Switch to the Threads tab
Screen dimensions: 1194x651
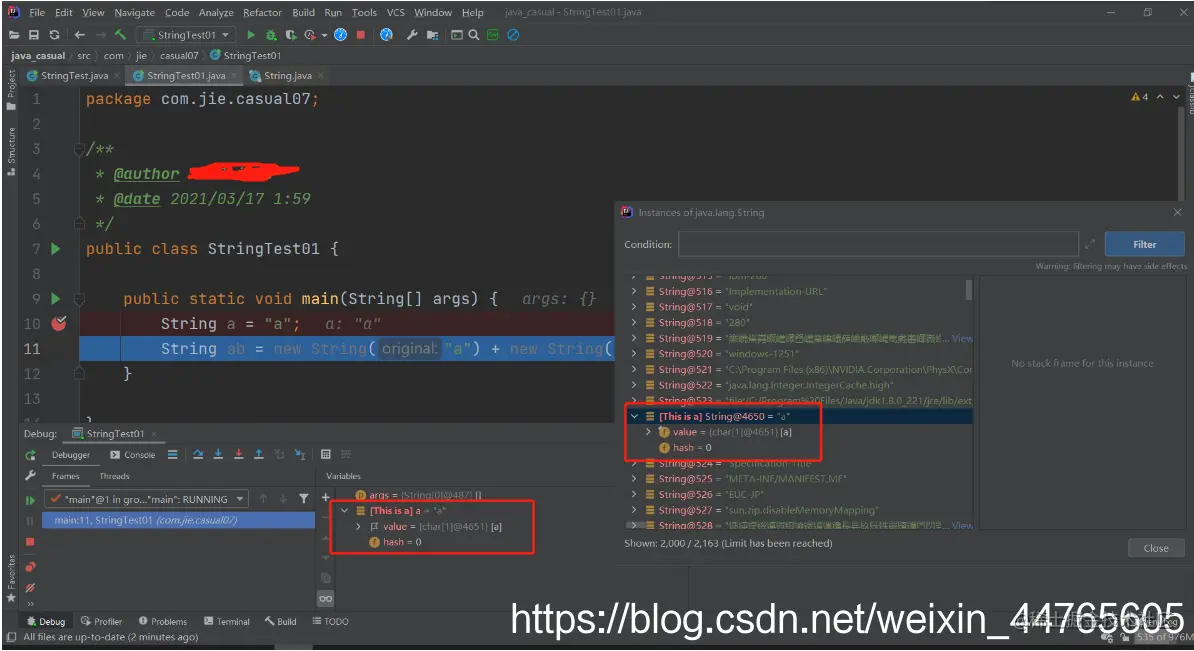click(114, 476)
